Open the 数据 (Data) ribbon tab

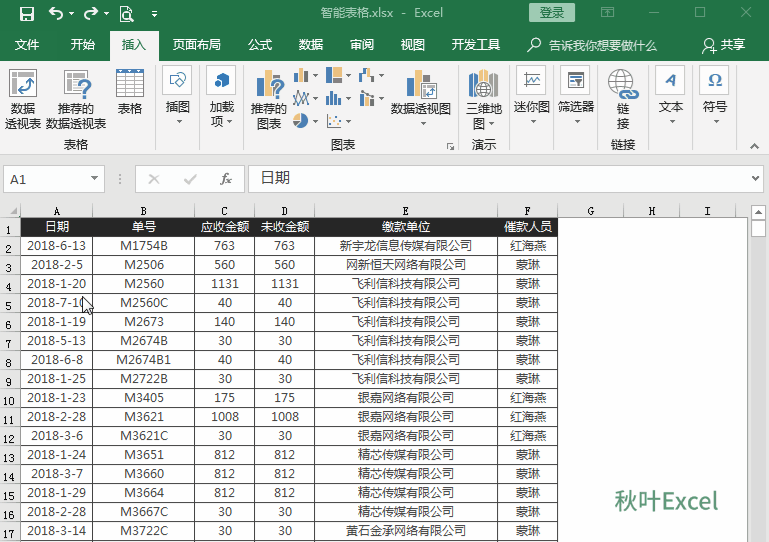(311, 45)
